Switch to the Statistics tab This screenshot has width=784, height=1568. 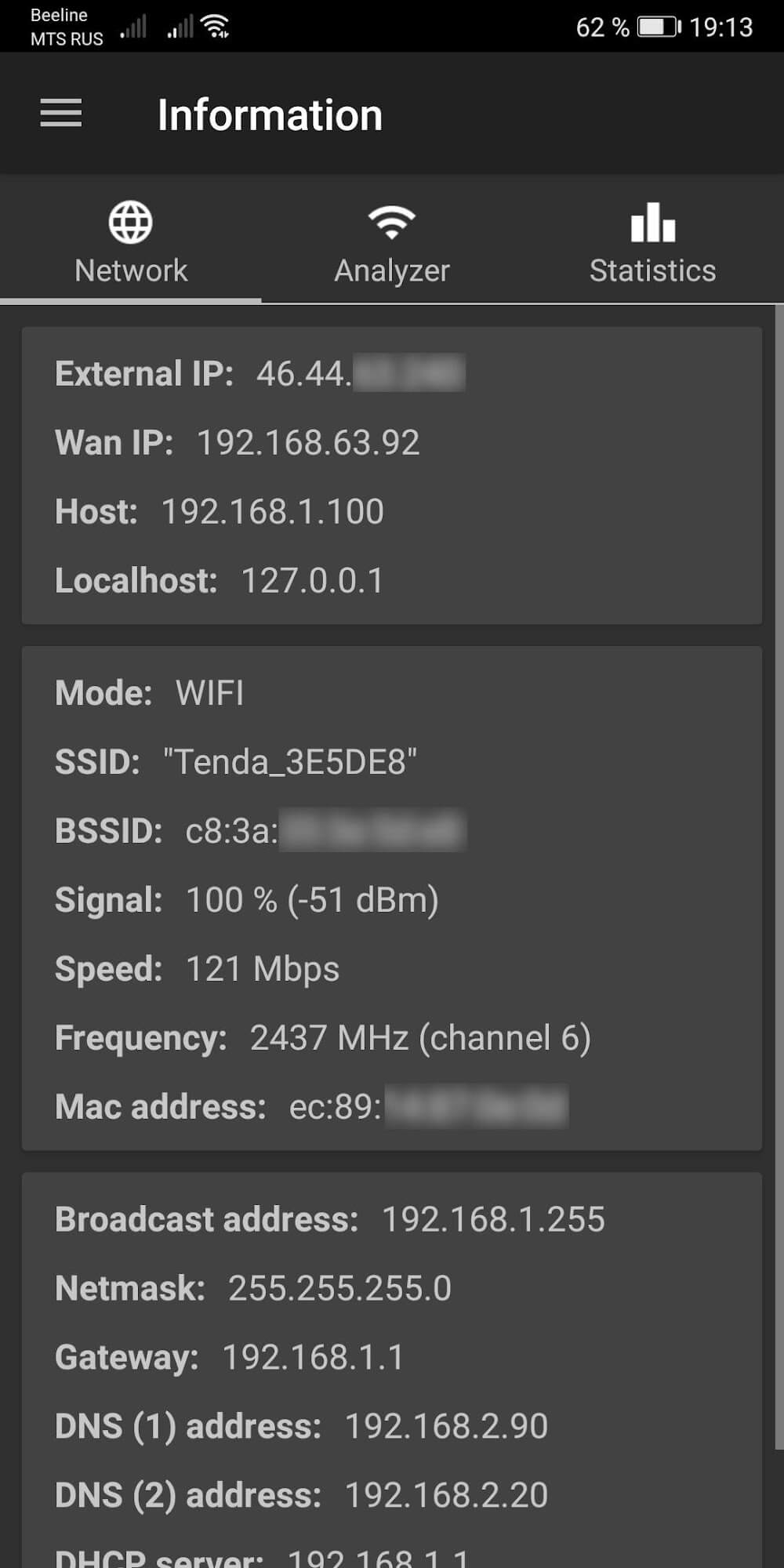pyautogui.click(x=652, y=270)
